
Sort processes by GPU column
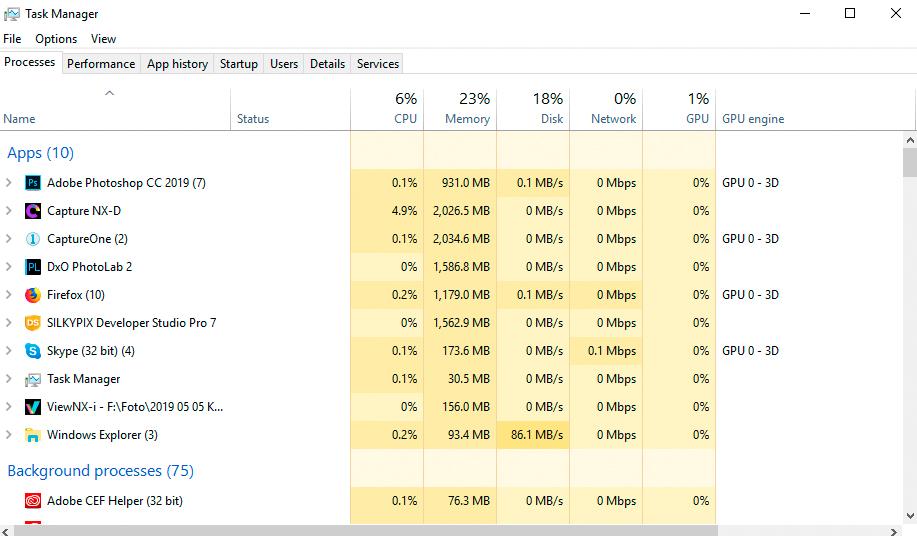pyautogui.click(x=680, y=109)
